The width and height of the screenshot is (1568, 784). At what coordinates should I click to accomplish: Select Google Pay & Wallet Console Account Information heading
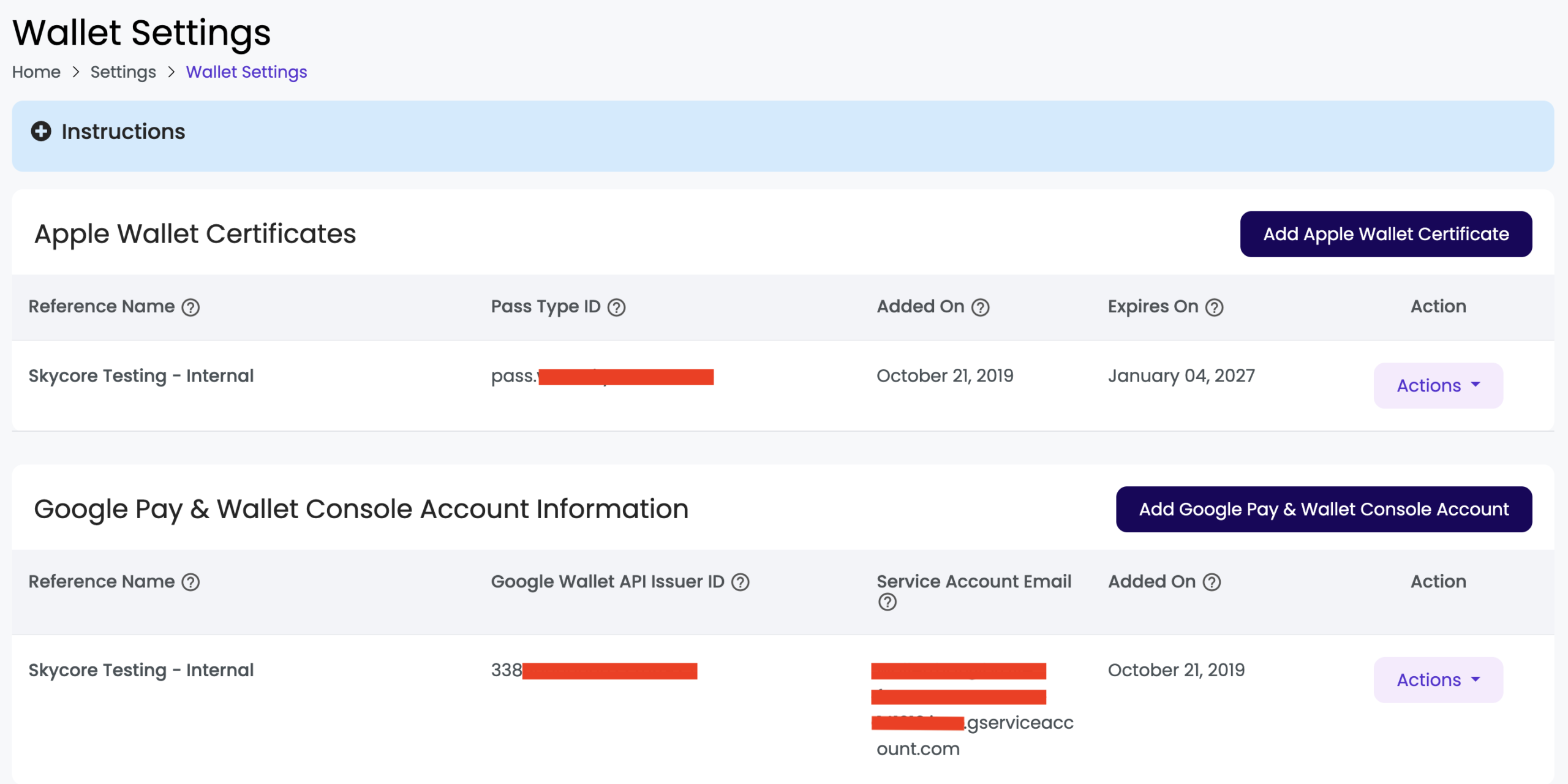[x=361, y=509]
